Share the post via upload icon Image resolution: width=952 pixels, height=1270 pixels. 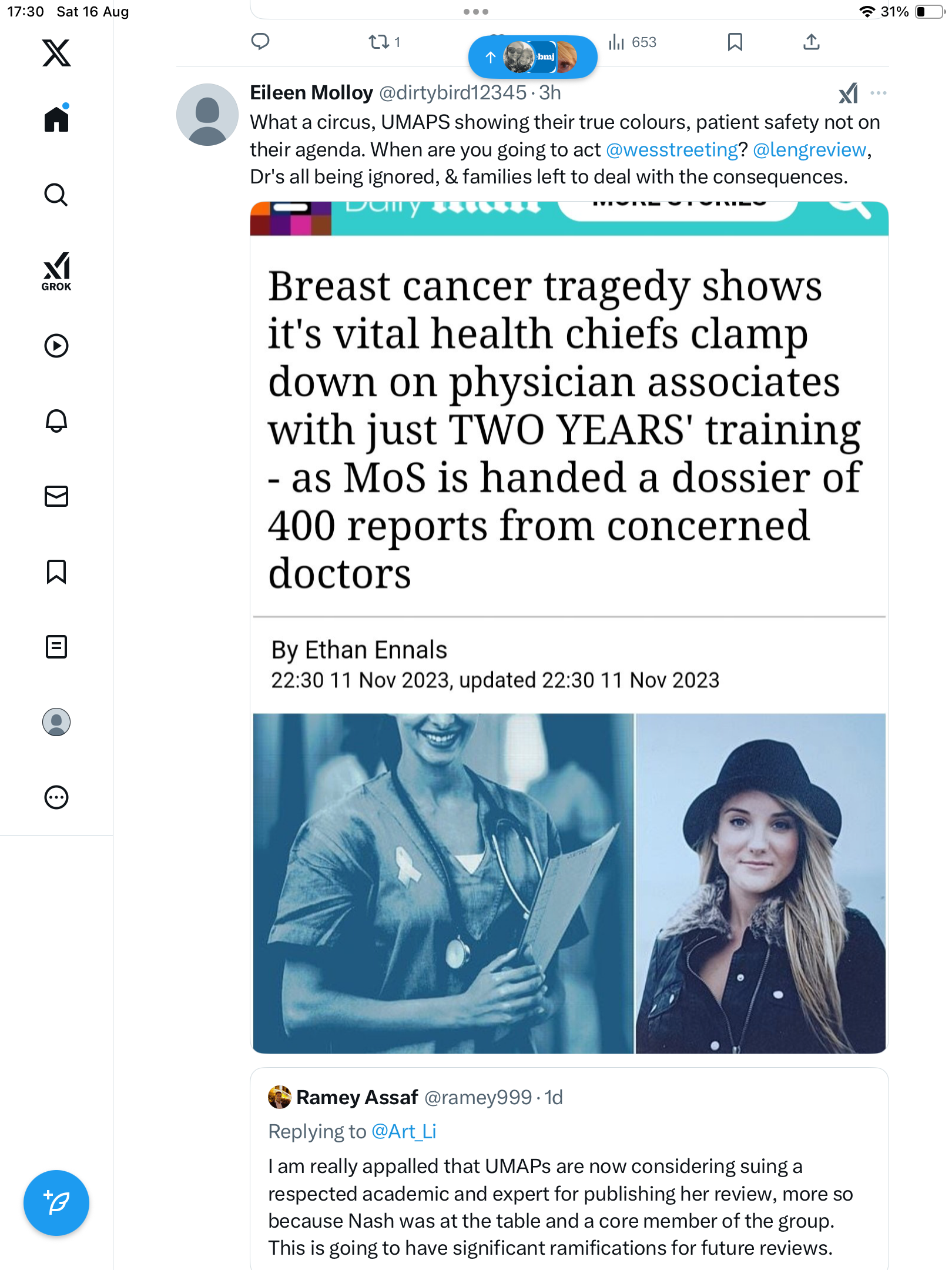click(811, 42)
